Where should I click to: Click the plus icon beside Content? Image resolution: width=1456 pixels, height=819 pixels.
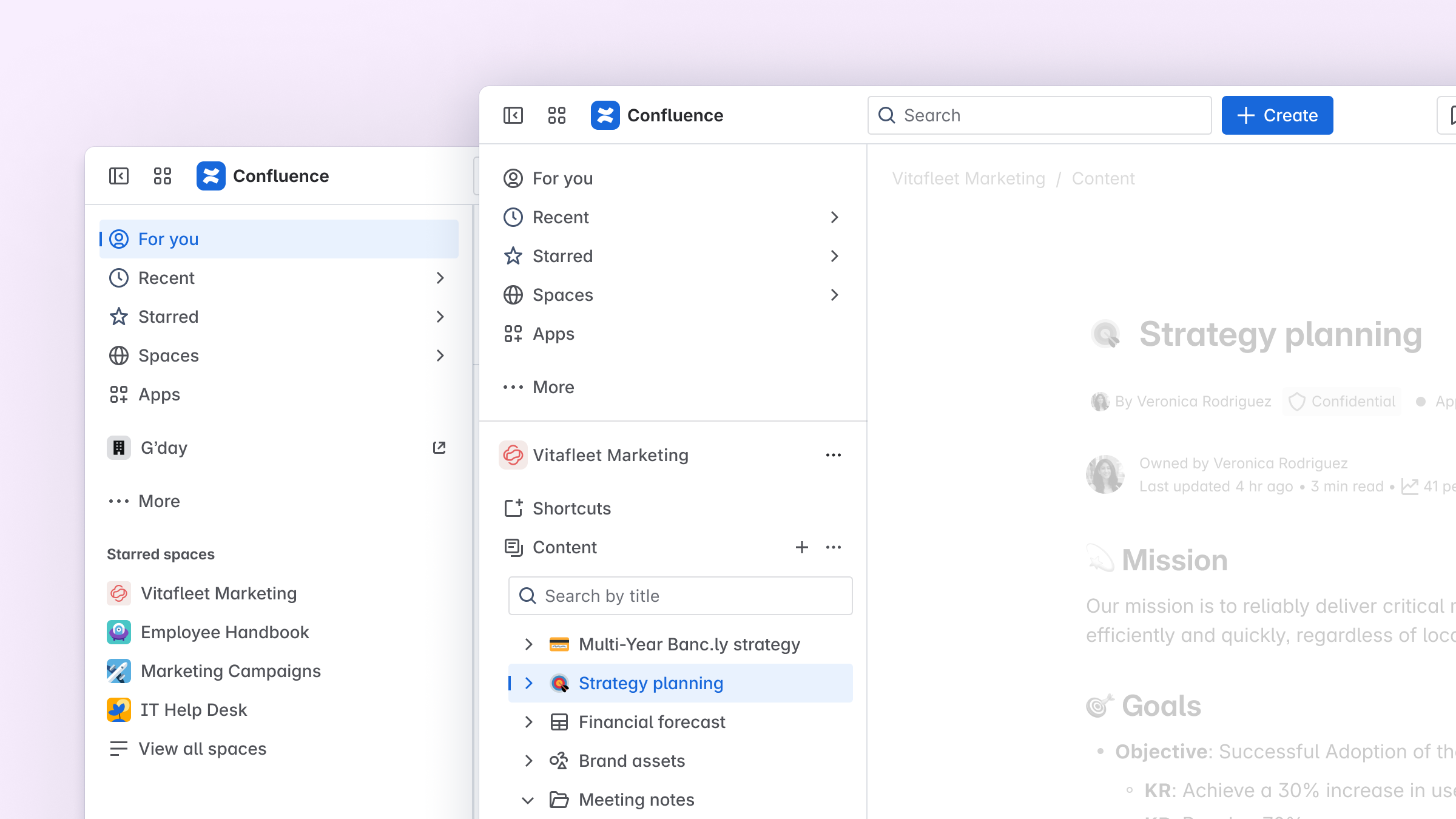click(x=801, y=547)
